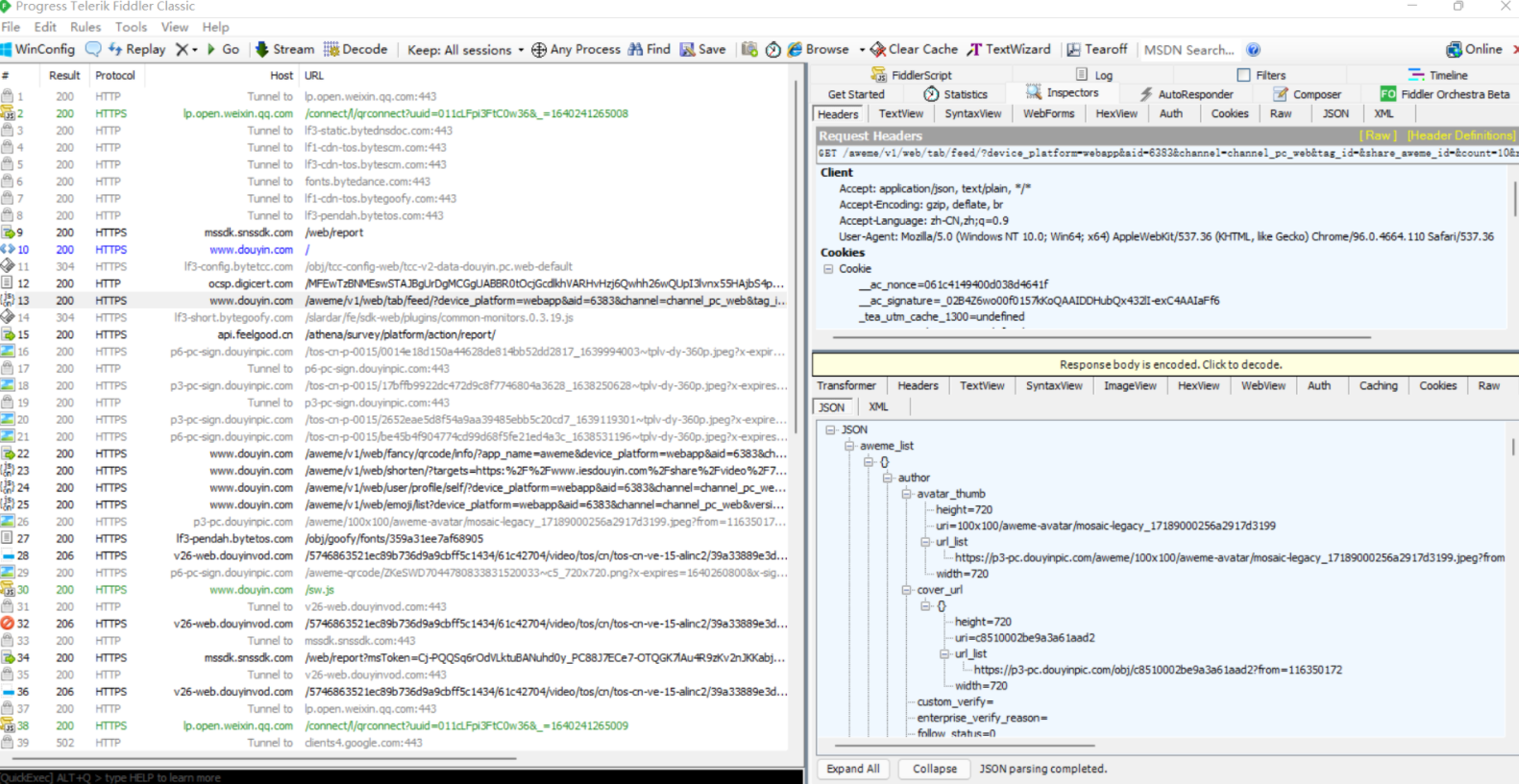Collapse the avatar_thumb tree node
The width and height of the screenshot is (1519, 784).
tap(906, 494)
